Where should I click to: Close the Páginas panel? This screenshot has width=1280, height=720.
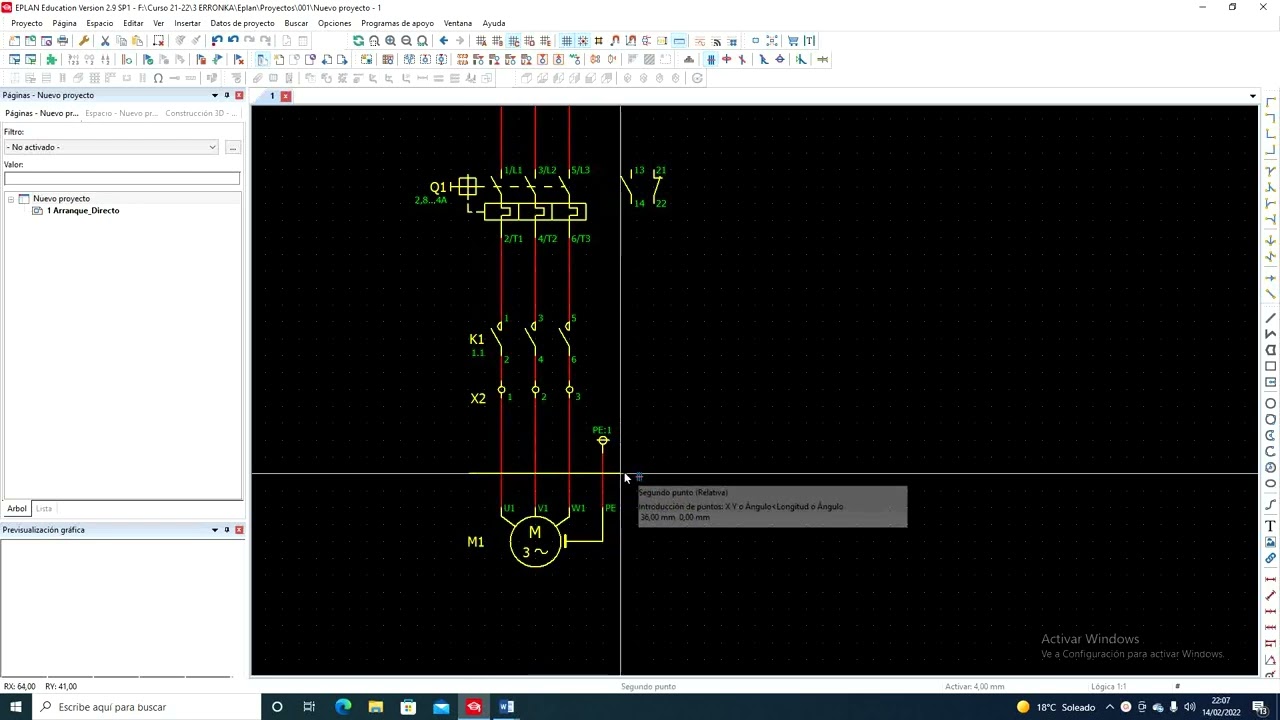point(239,95)
